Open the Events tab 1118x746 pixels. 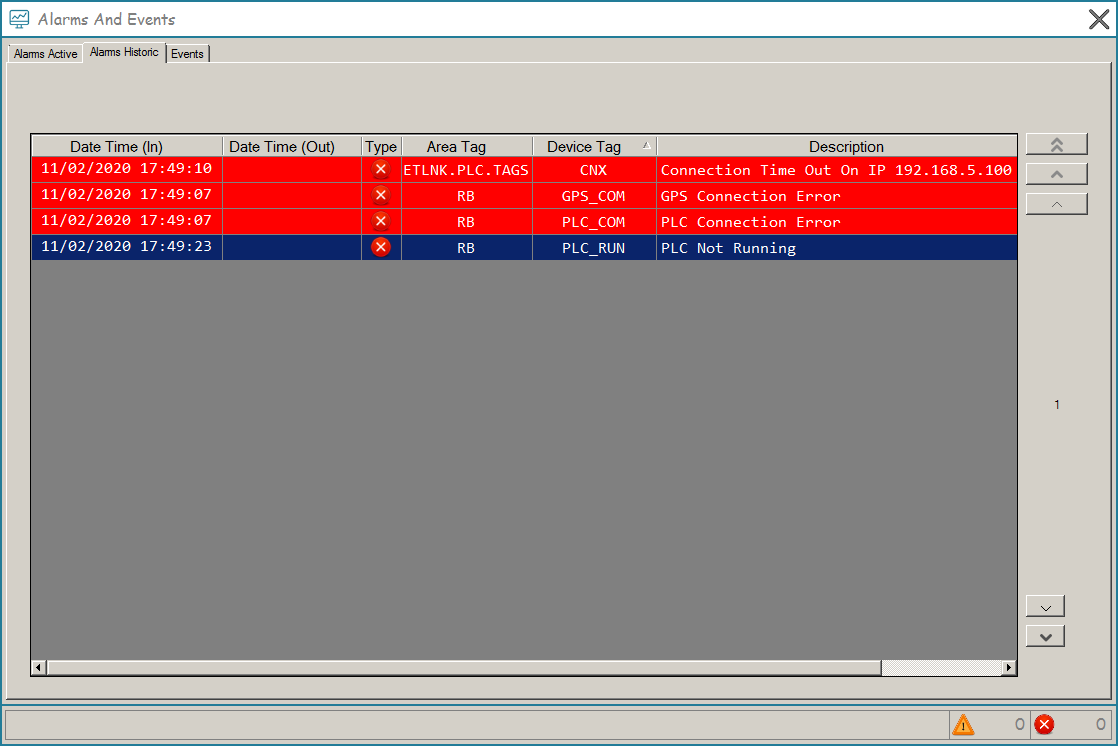point(188,53)
